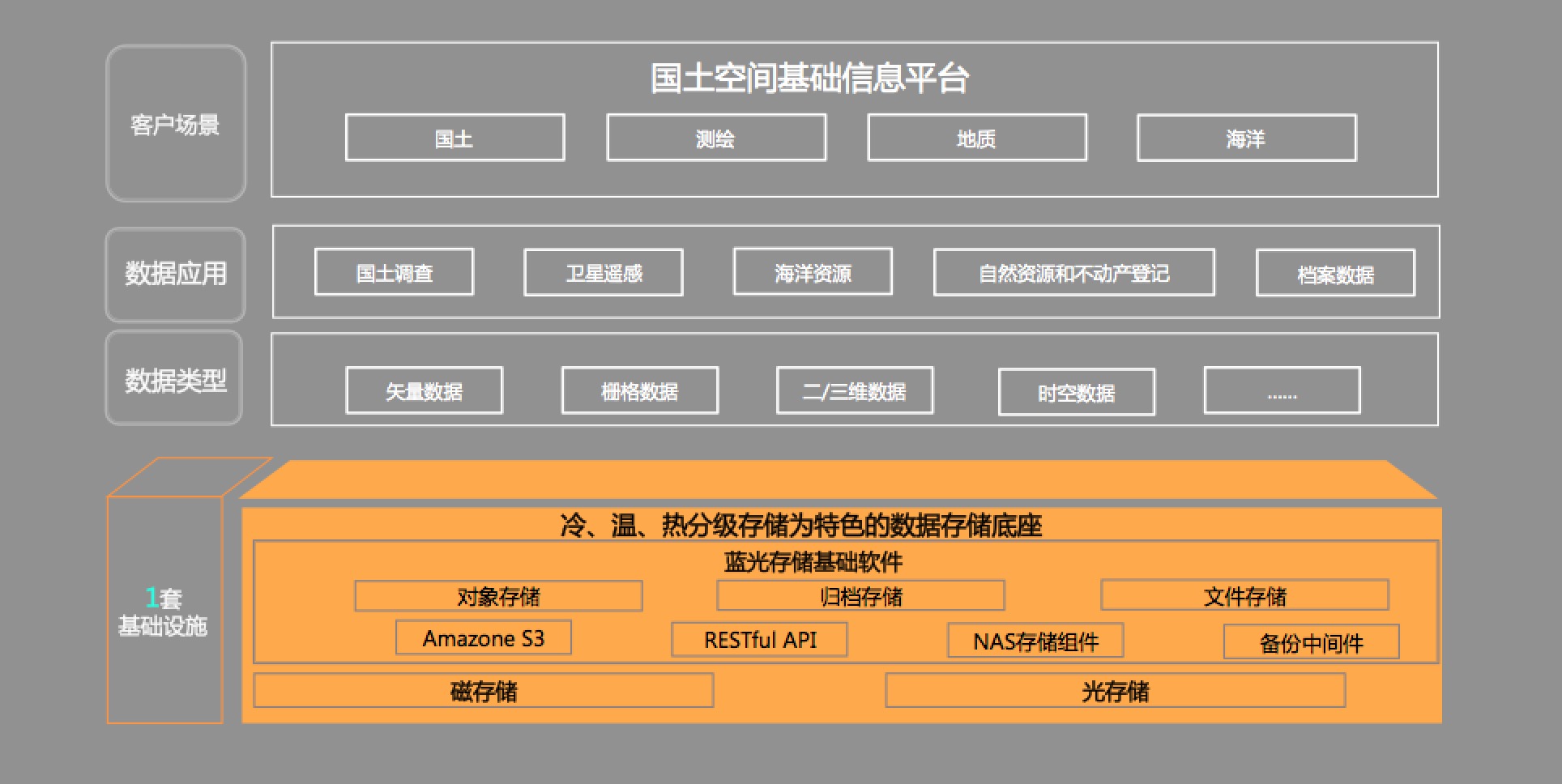Click the ellipsis data type box
The width and height of the screenshot is (1562, 784).
(1282, 390)
